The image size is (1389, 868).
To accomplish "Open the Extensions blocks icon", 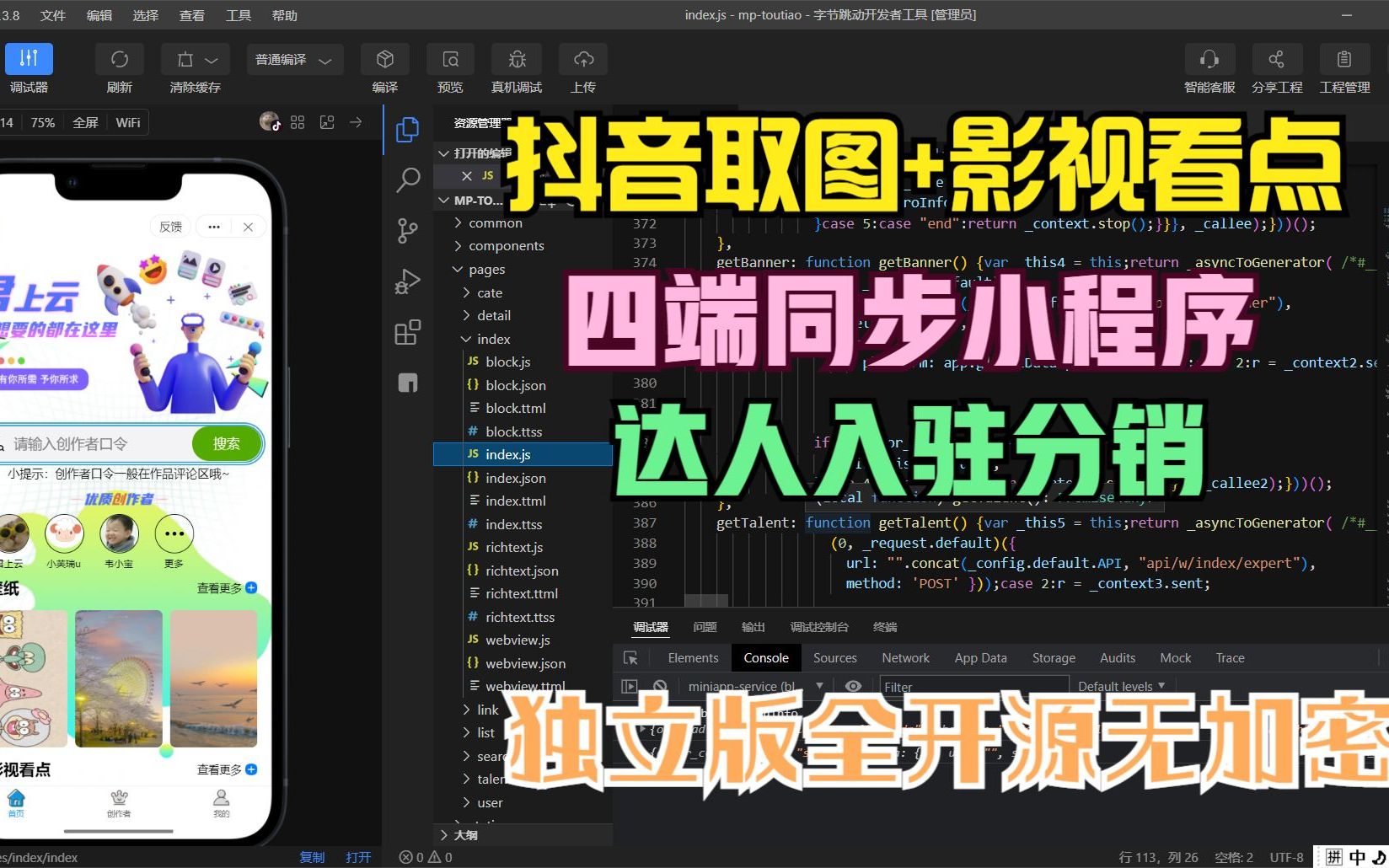I will point(408,332).
